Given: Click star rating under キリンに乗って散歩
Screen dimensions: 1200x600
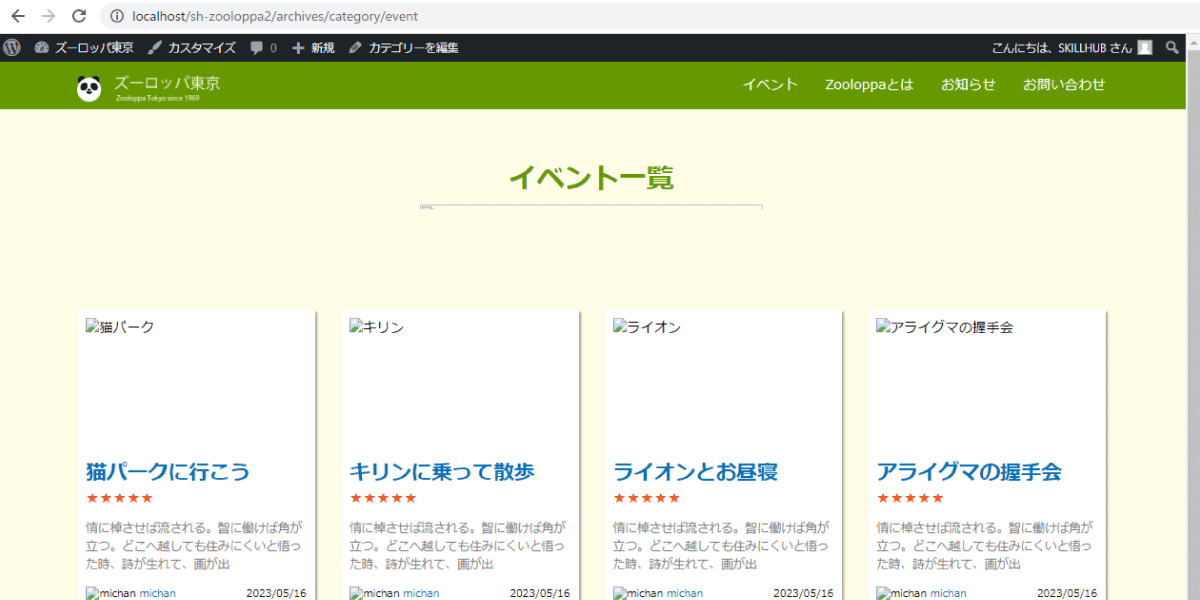Looking at the screenshot, I should [x=383, y=498].
